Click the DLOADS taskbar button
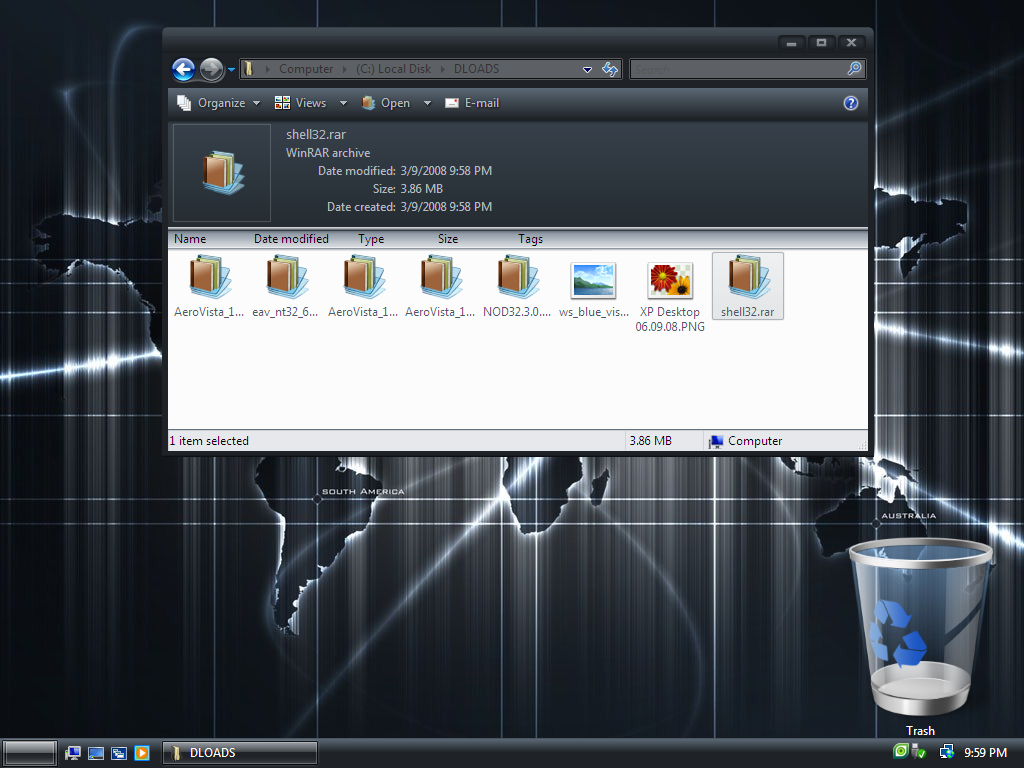 click(240, 753)
